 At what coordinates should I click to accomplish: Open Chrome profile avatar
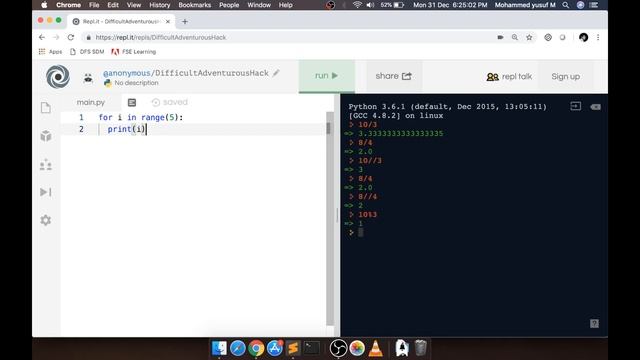583,37
